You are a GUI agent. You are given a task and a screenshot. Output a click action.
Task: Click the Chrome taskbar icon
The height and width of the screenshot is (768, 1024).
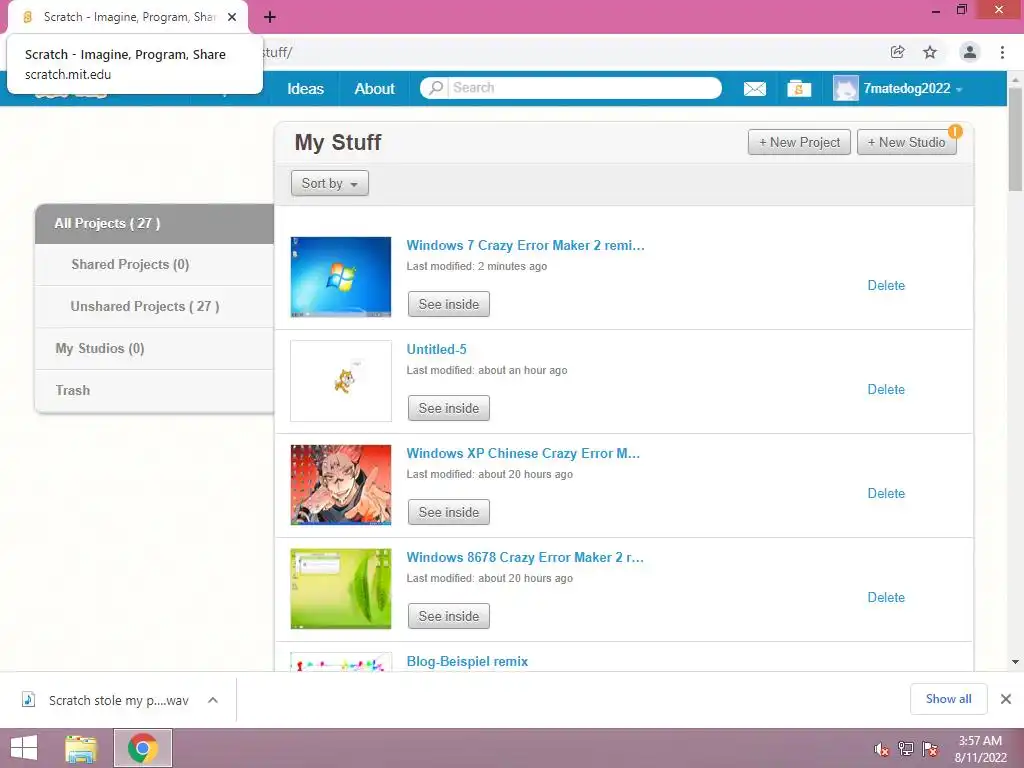pos(143,748)
